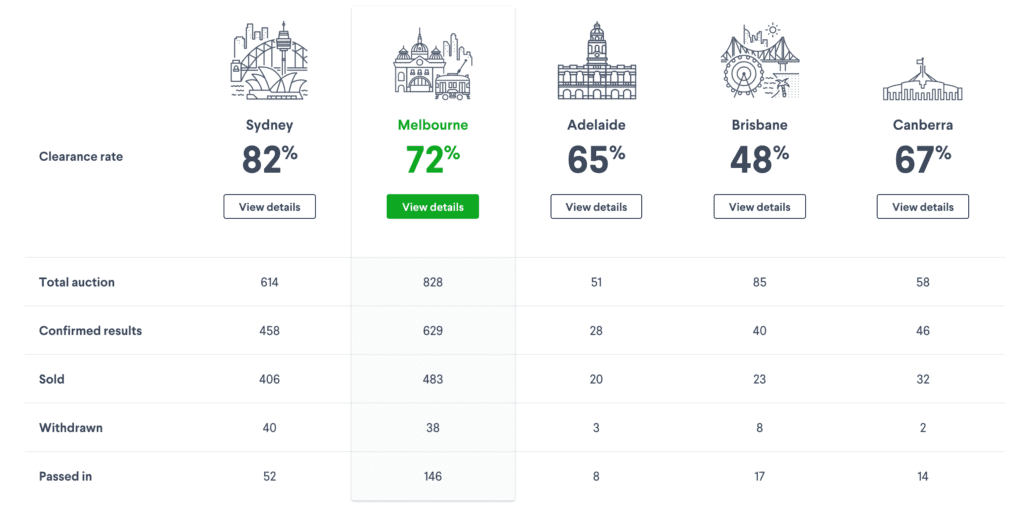Image resolution: width=1024 pixels, height=514 pixels.
Task: Select the Sydney city heading
Action: 269,125
